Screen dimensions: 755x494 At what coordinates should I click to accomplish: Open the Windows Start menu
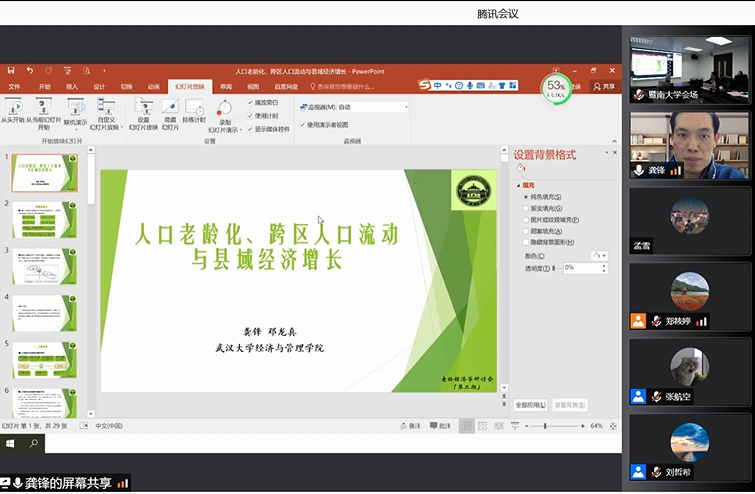click(x=11, y=442)
